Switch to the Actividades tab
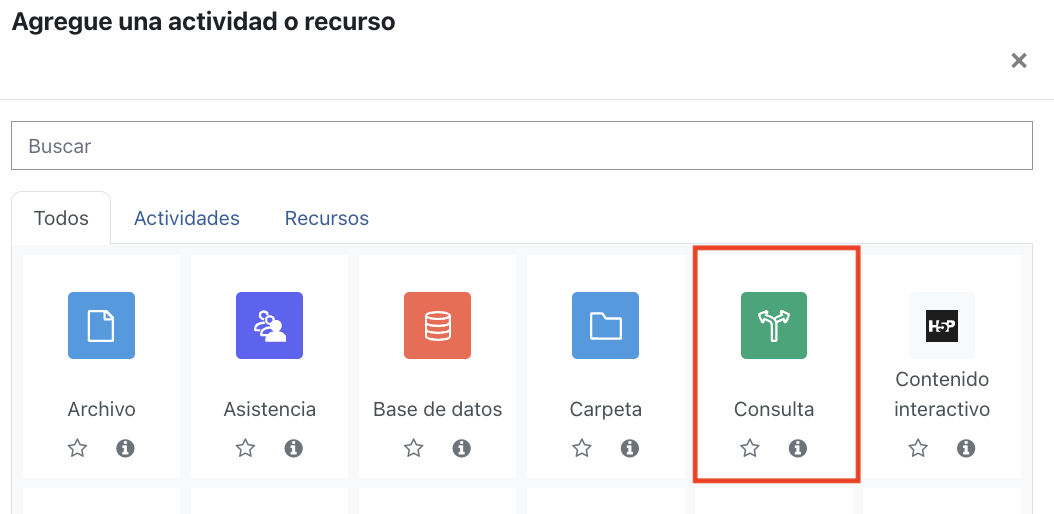Image resolution: width=1054 pixels, height=514 pixels. pos(187,218)
